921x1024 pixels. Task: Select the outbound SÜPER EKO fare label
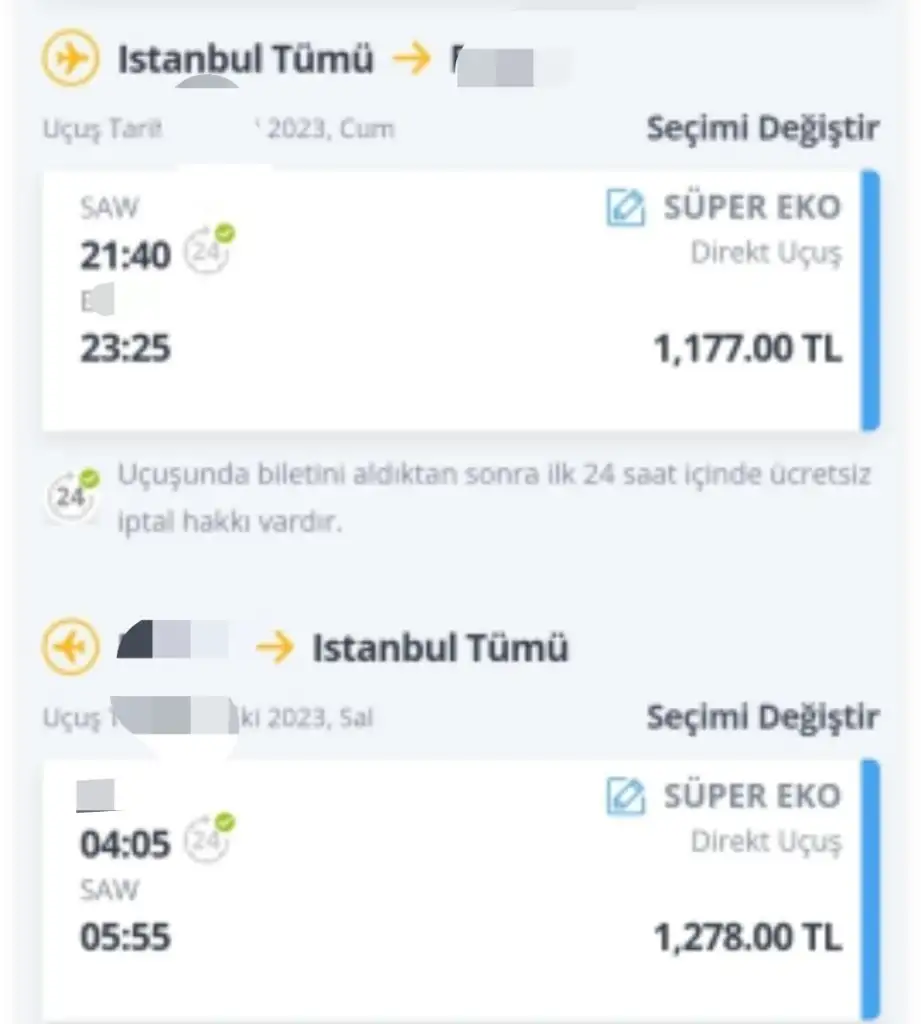(x=752, y=208)
